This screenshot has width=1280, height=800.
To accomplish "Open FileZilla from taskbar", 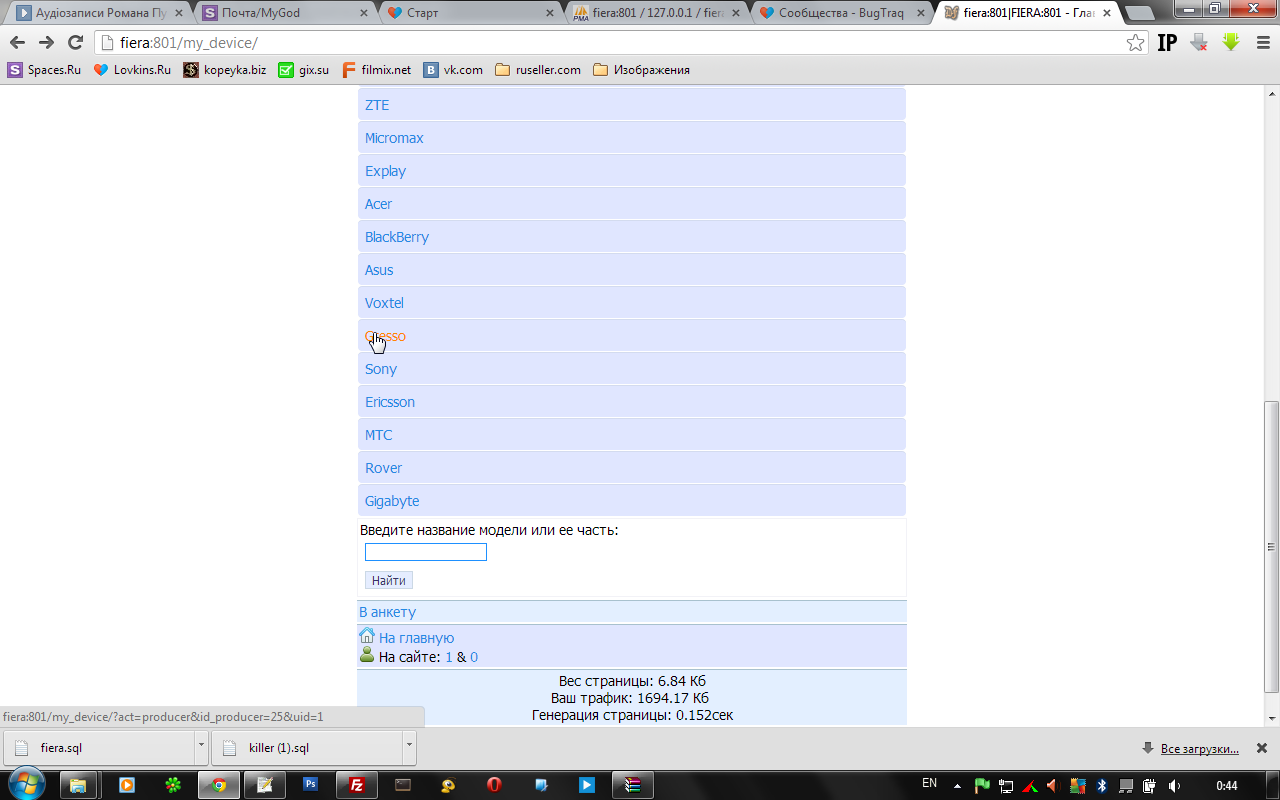I will click(357, 785).
